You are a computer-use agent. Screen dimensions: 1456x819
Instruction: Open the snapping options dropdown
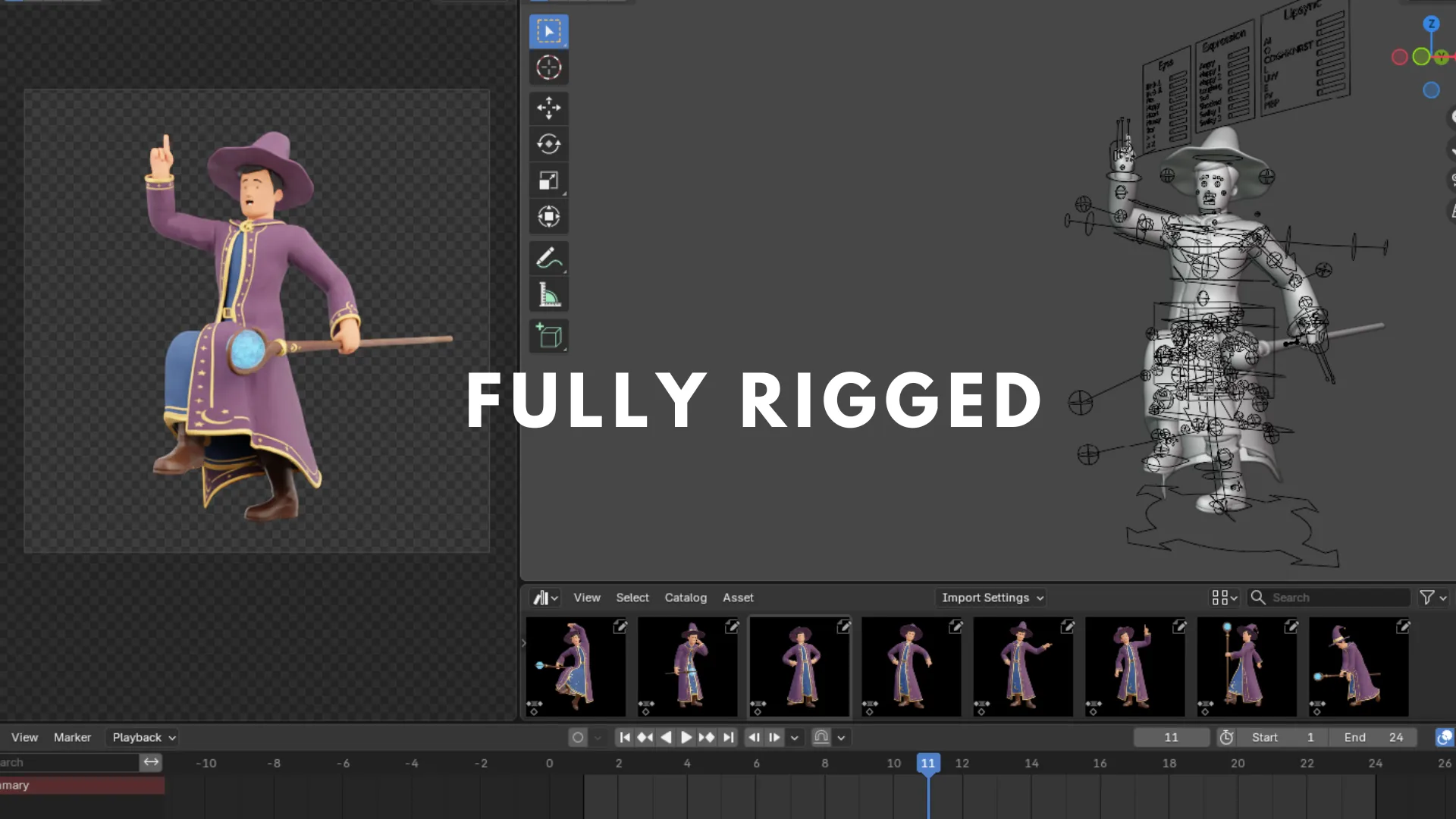click(x=841, y=737)
